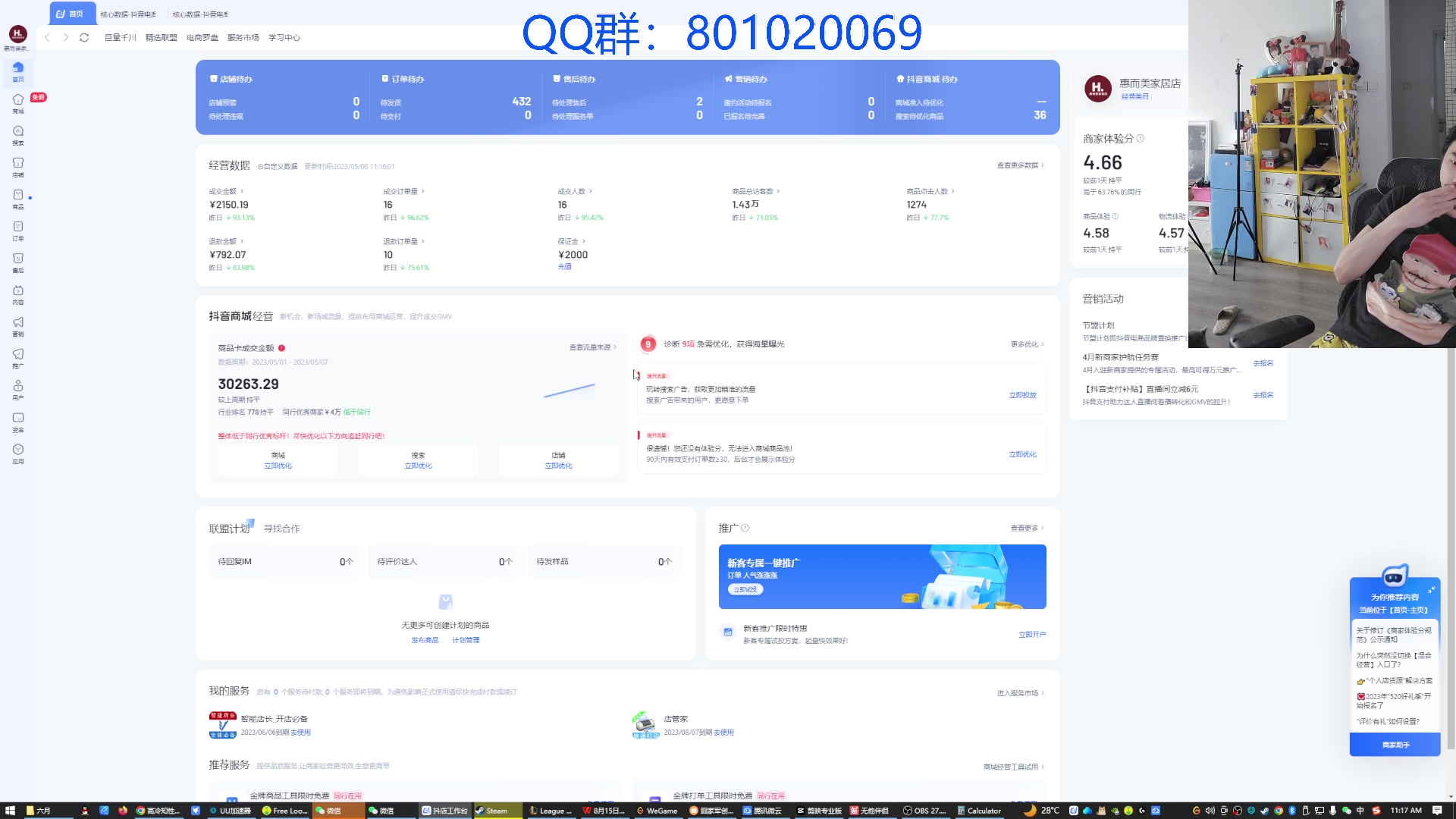Open 推广 promotion icon in left sidebar
1456x819 pixels.
point(18,358)
